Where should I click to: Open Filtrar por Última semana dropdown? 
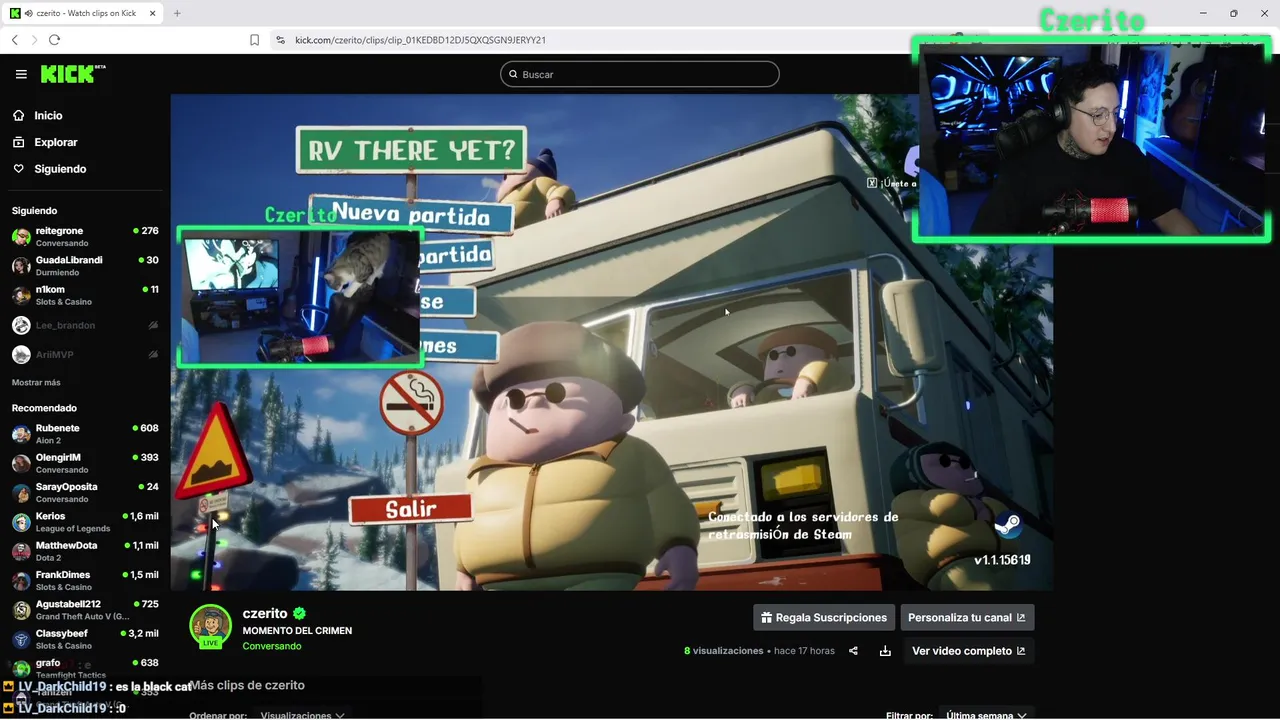pyautogui.click(x=987, y=715)
